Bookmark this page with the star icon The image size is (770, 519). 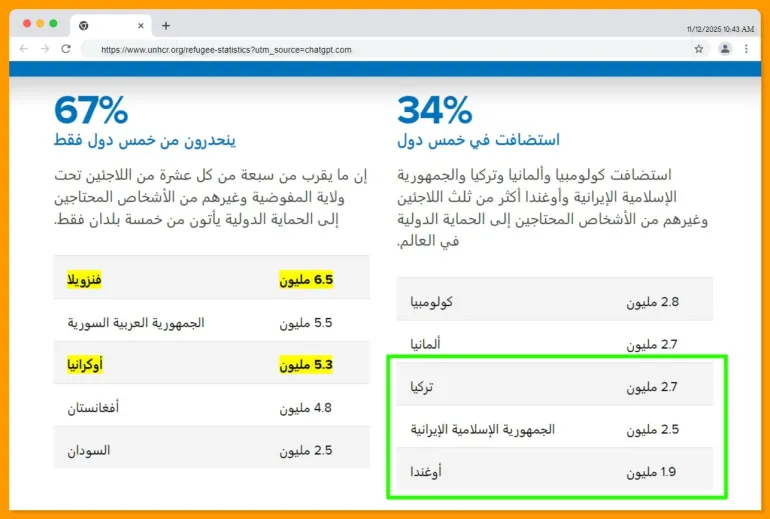699,49
